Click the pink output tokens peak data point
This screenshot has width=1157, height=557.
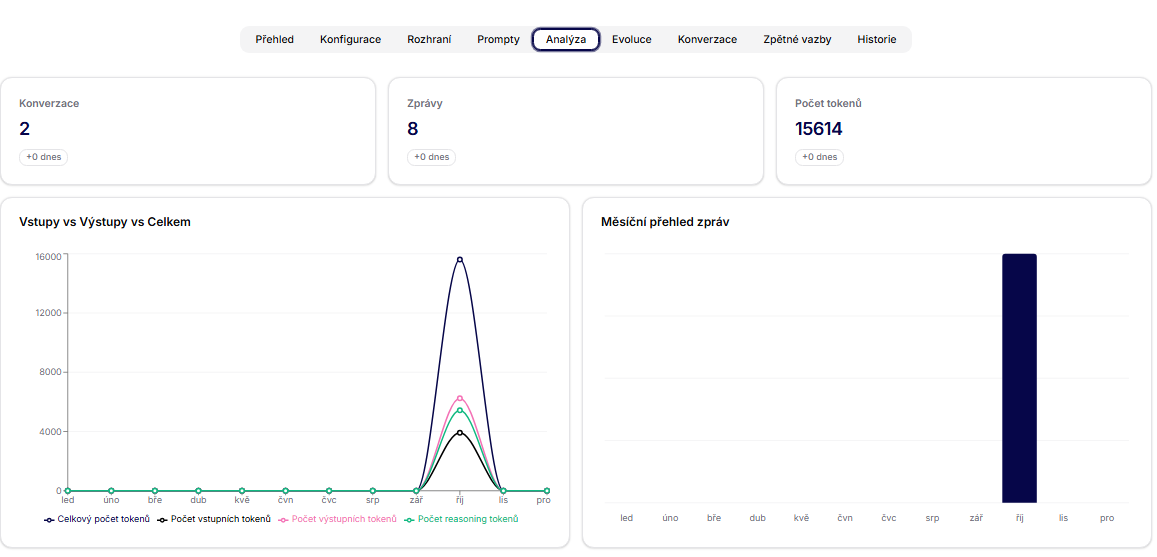pyautogui.click(x=460, y=398)
